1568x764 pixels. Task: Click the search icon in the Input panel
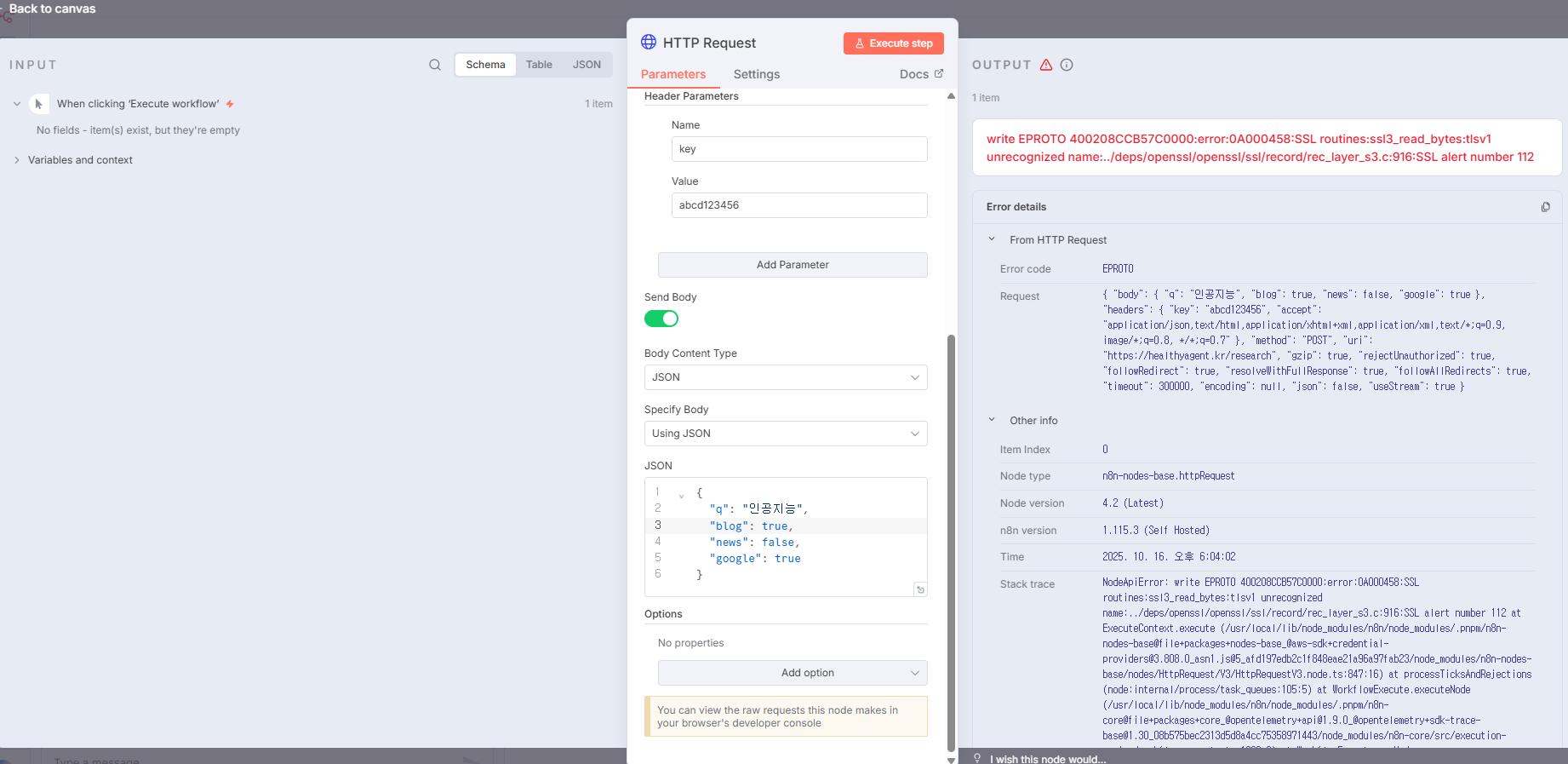click(435, 65)
